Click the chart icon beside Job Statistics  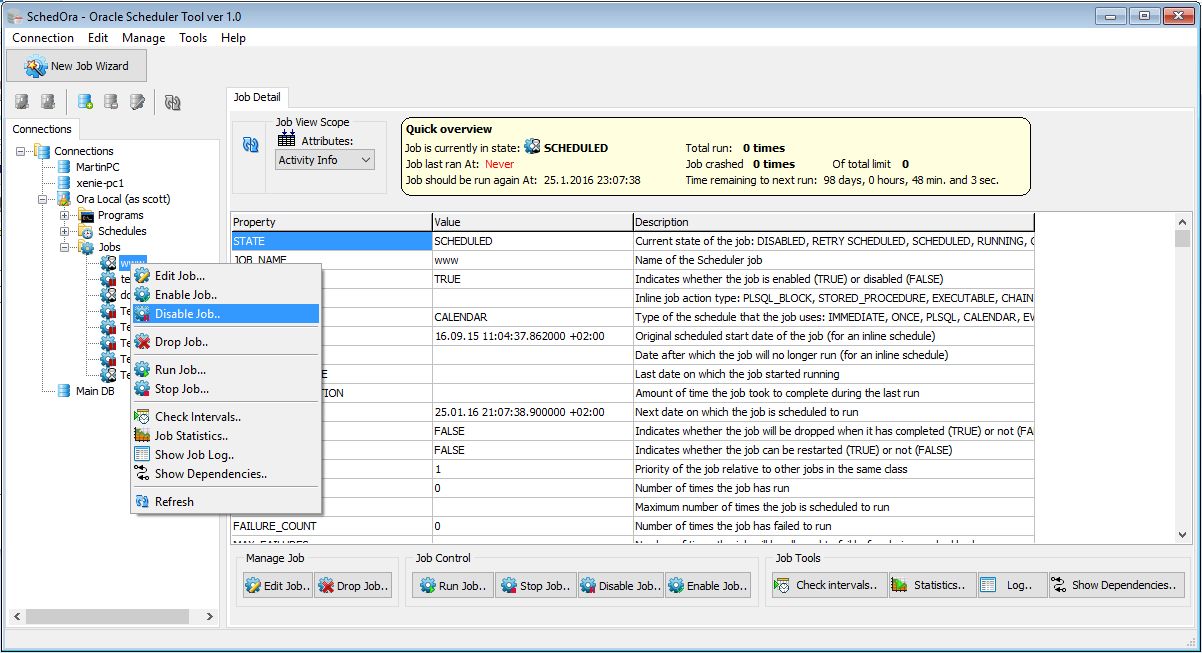[142, 436]
